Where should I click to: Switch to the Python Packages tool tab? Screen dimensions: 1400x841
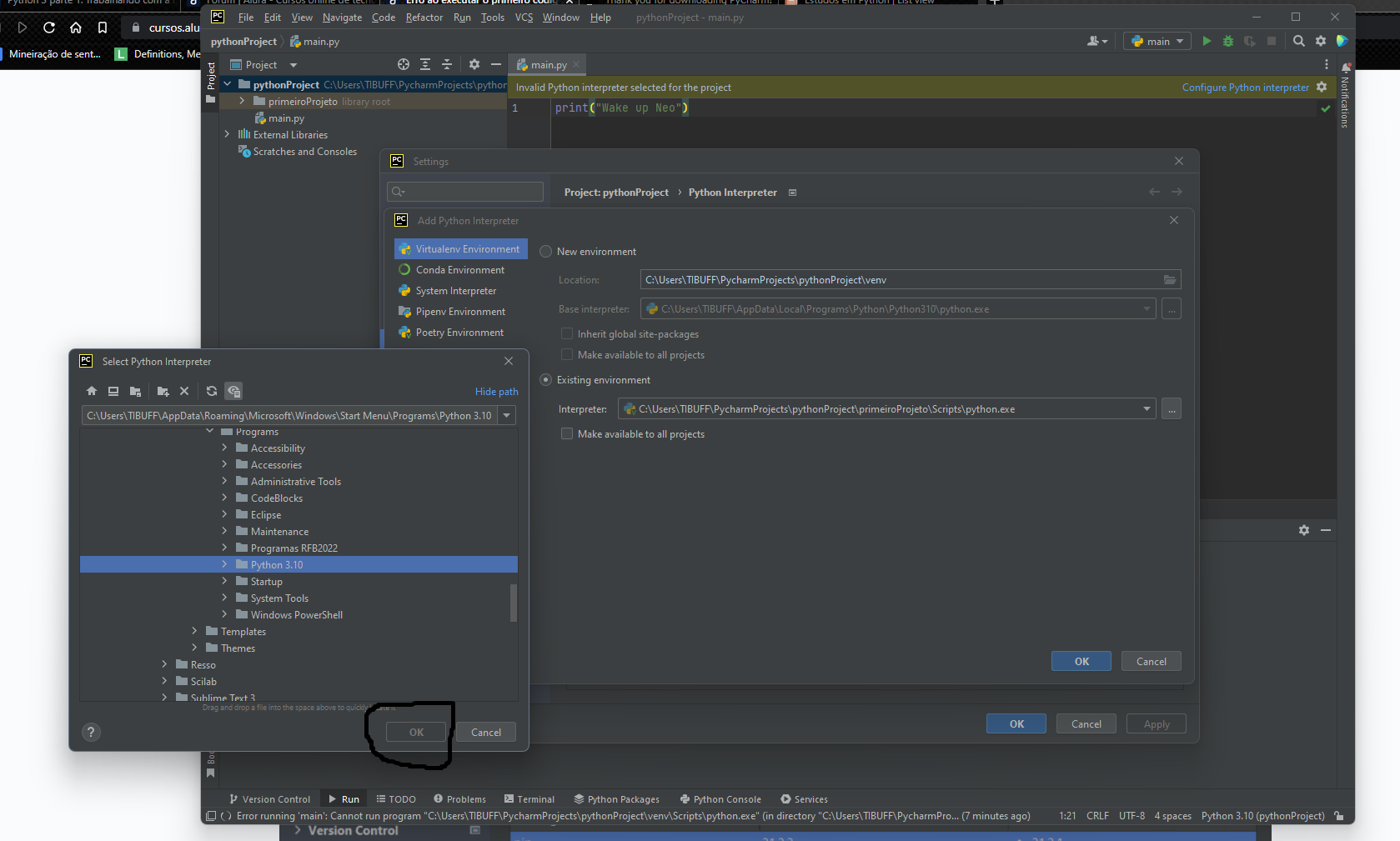point(616,798)
